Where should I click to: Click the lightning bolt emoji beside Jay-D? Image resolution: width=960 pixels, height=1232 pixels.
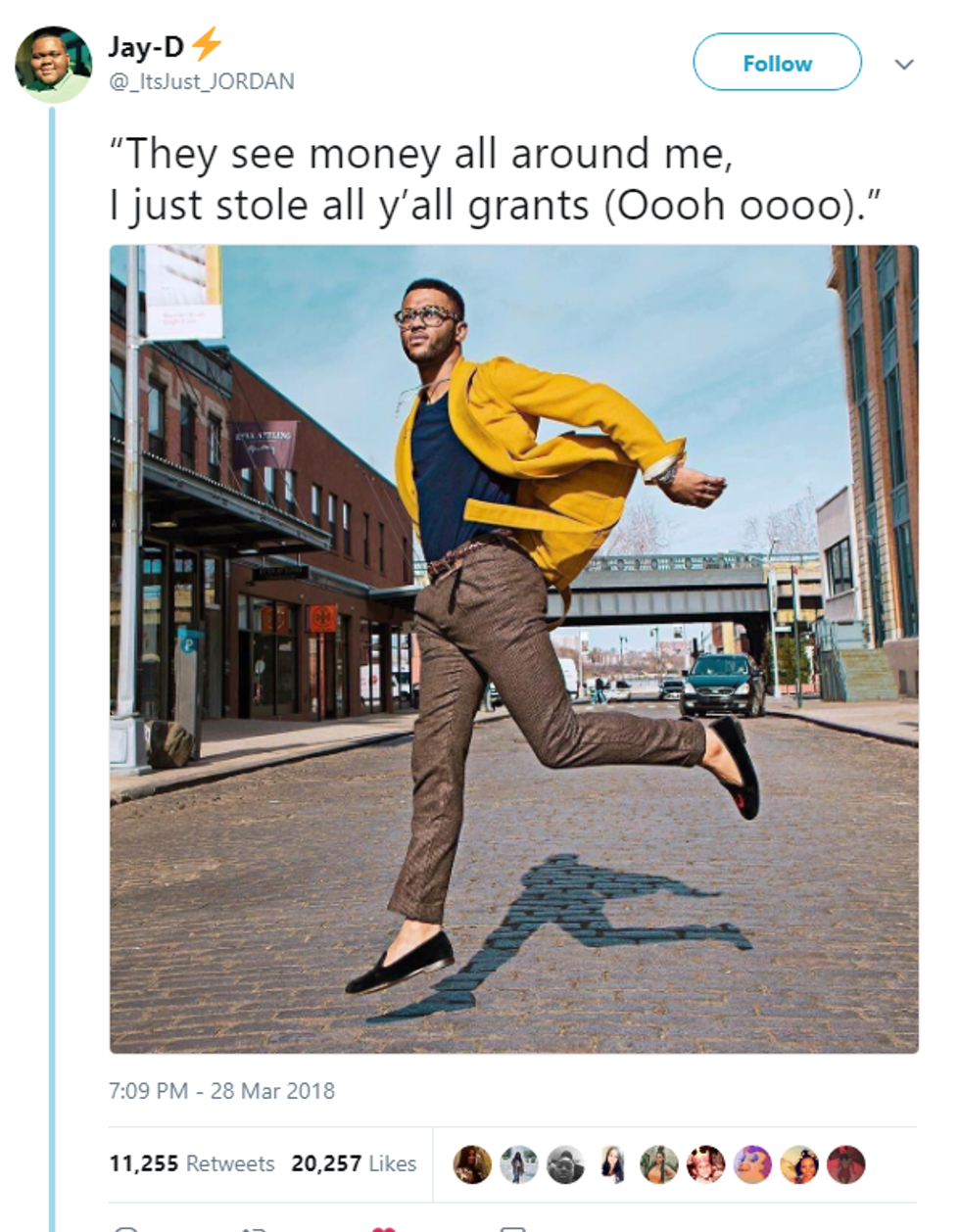click(x=207, y=44)
